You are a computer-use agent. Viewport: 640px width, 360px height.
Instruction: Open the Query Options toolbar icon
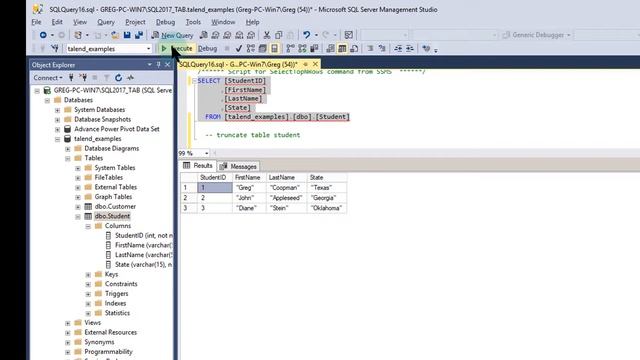coord(262,49)
